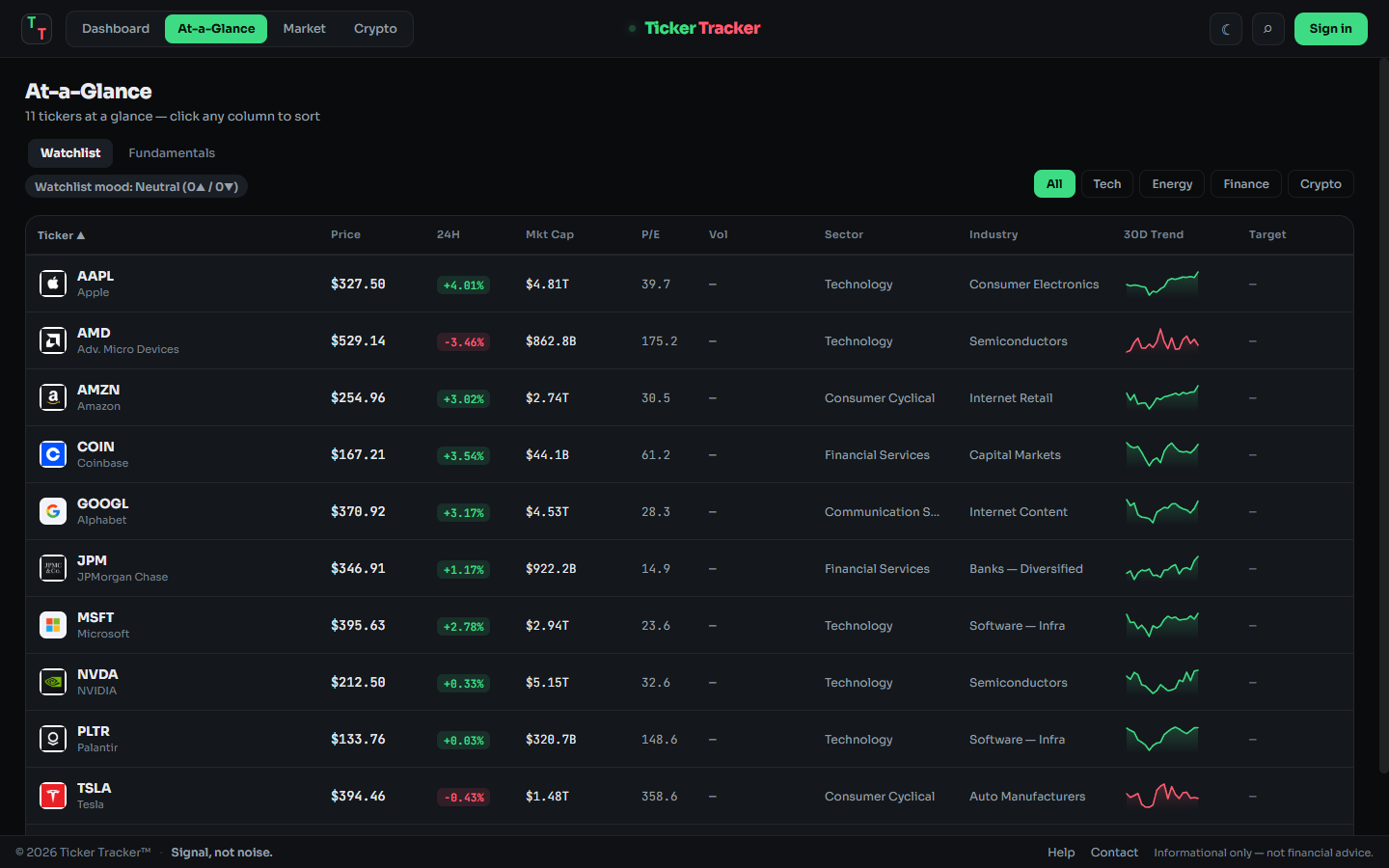This screenshot has width=1389, height=868.
Task: Open GOOGL 30D trend sparkline
Action: pos(1162,511)
